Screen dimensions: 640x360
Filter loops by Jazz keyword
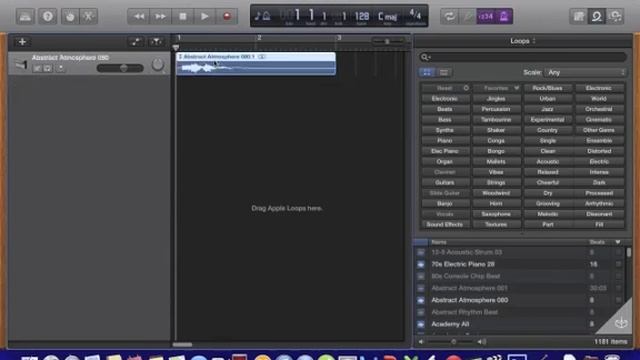548,109
